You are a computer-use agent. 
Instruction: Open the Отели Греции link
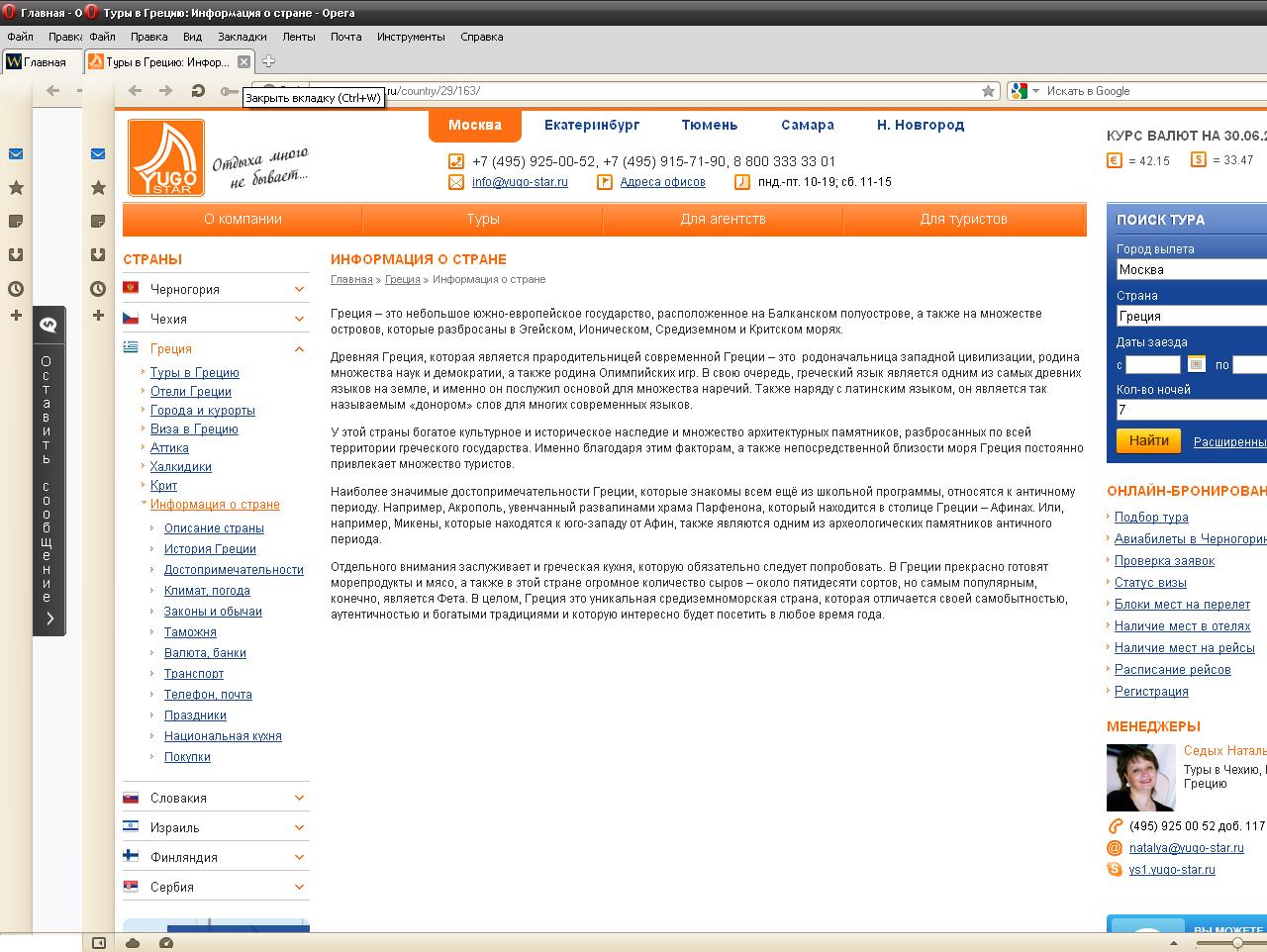[191, 391]
